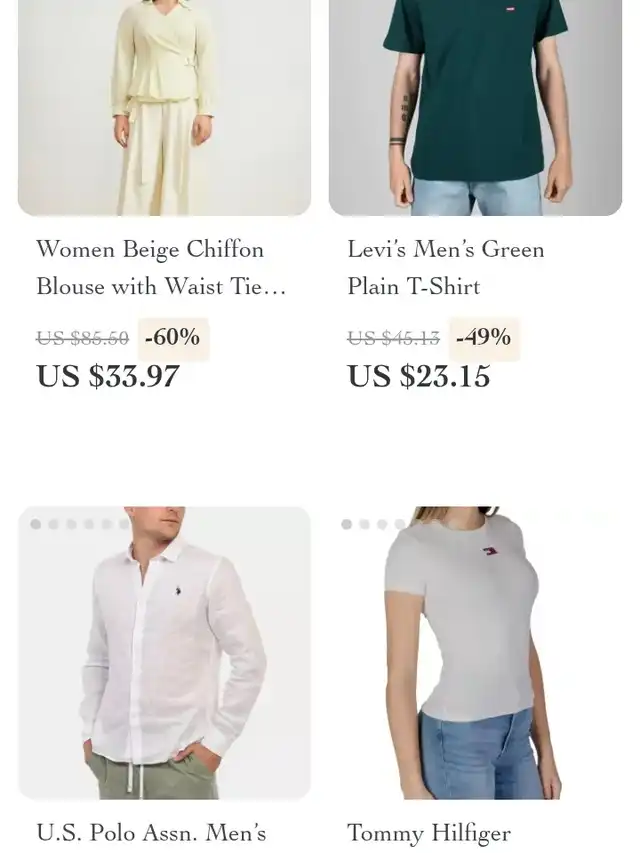View the U.S. Polo Assn. white shirt photo
This screenshot has height=853, width=640.
coord(164,653)
